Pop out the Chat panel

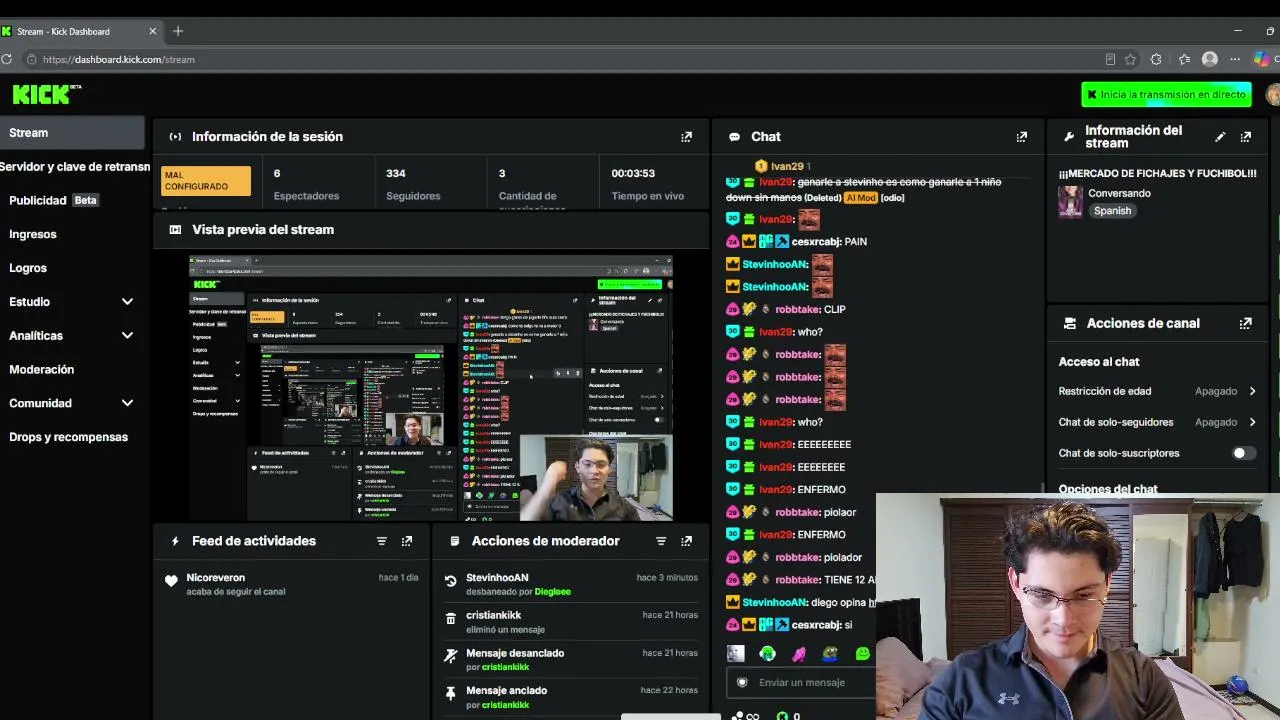click(x=1021, y=137)
